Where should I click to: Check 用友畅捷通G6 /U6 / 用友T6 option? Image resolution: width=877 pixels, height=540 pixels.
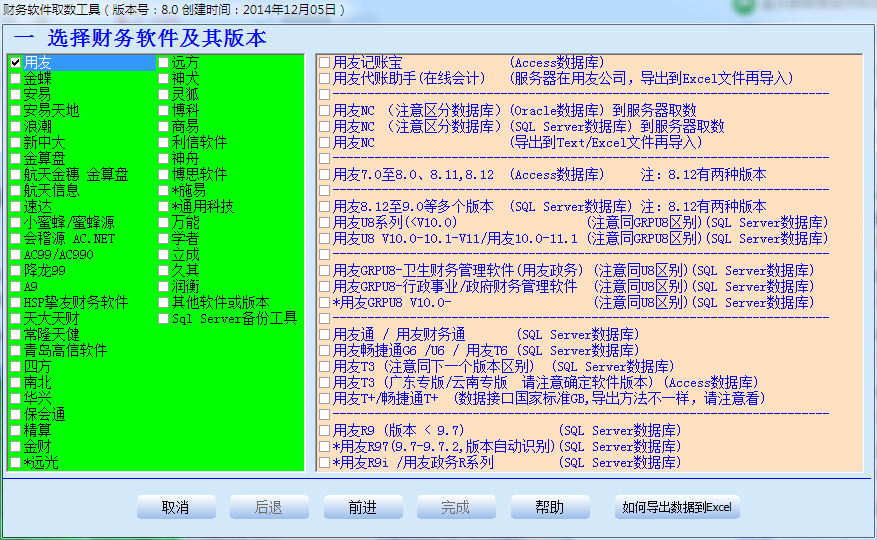[x=324, y=351]
